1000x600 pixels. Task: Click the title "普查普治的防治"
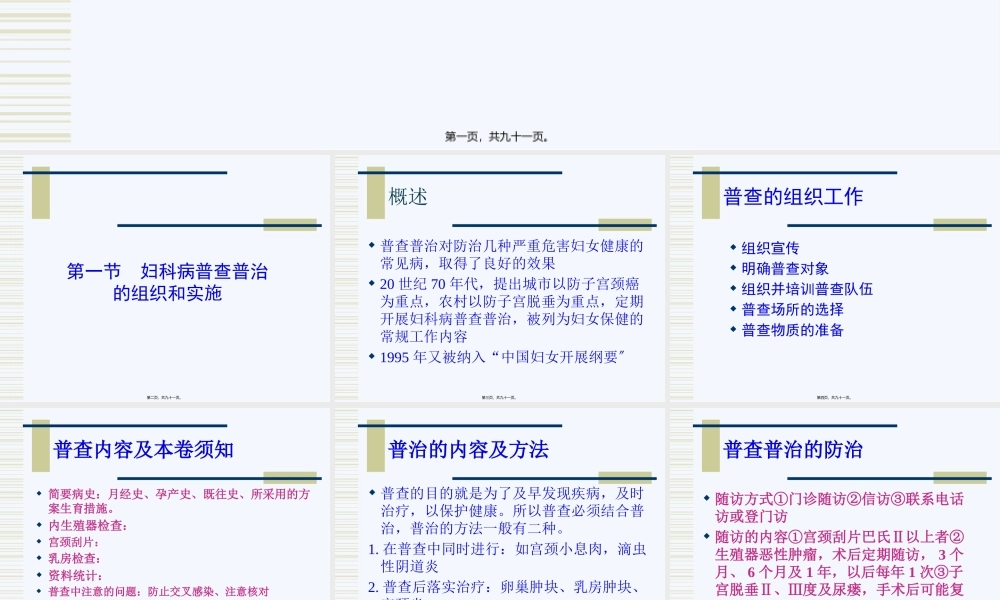(795, 450)
